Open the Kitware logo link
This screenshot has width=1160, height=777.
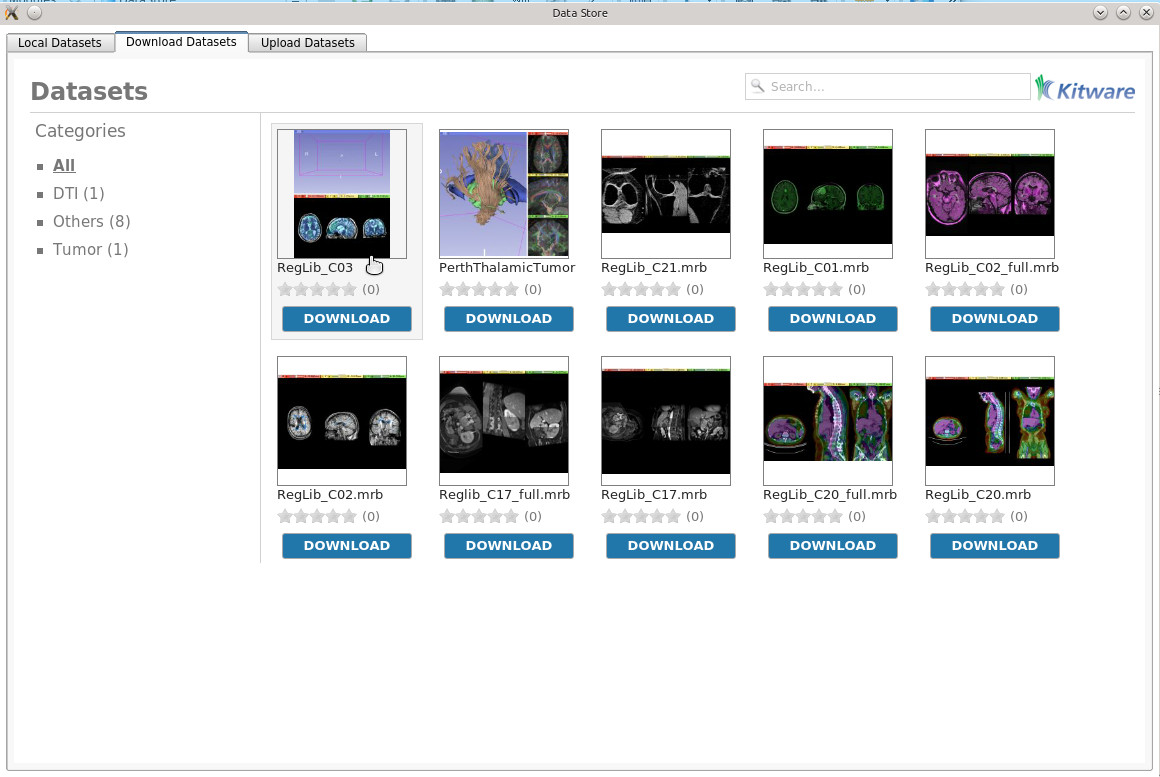[x=1085, y=89]
